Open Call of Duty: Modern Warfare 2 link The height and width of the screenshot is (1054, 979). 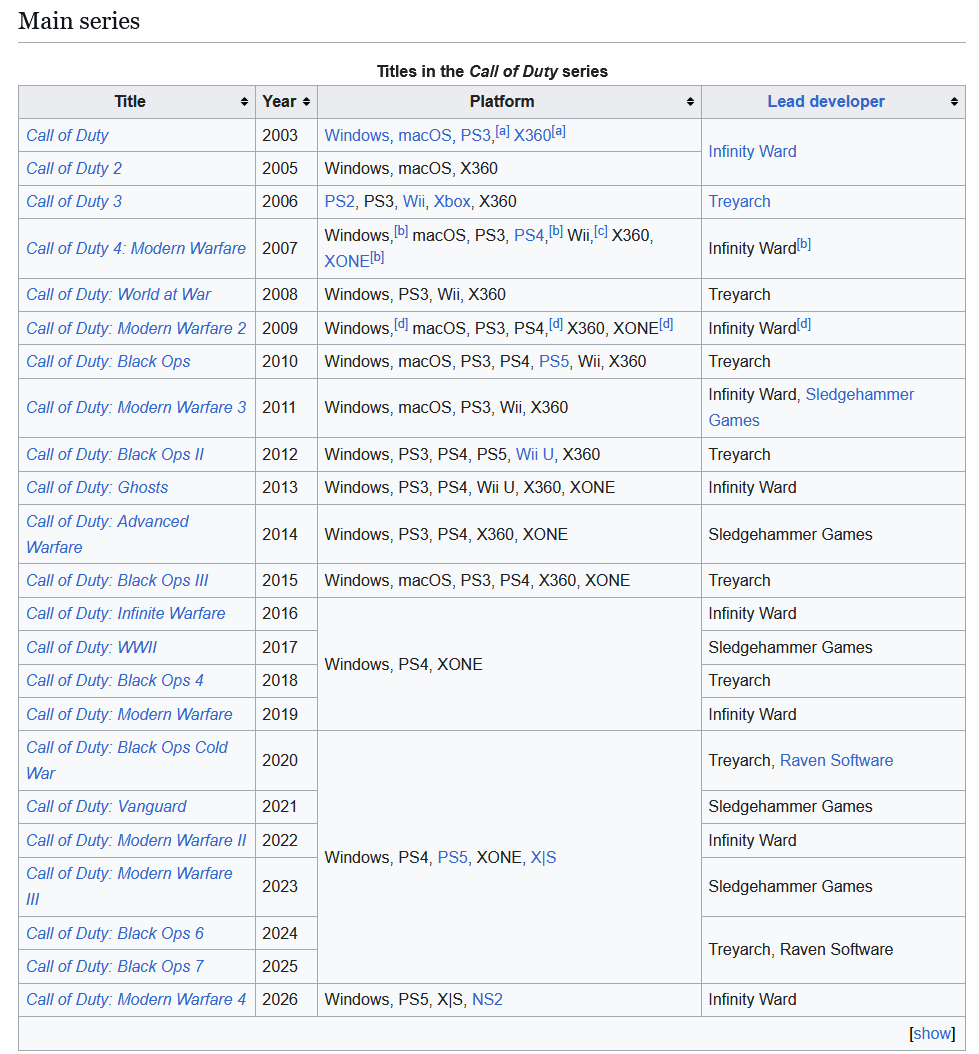pos(136,328)
